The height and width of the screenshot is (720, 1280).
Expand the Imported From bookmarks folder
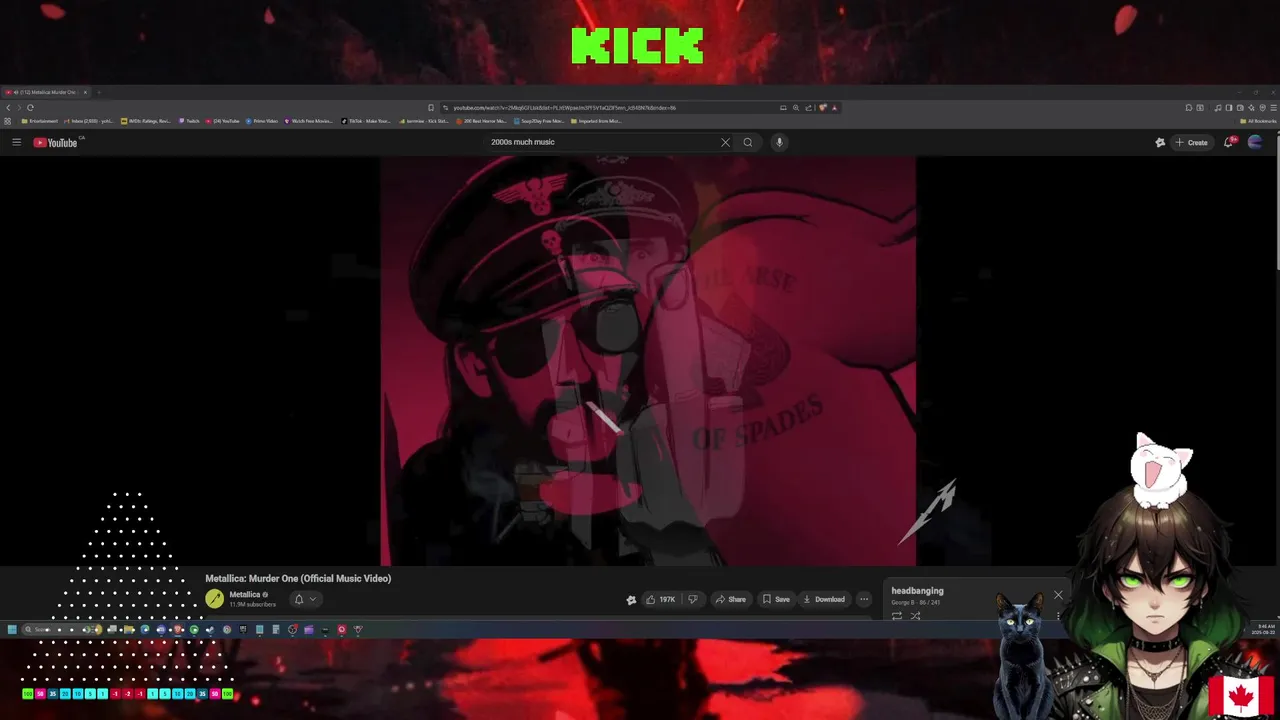[596, 121]
